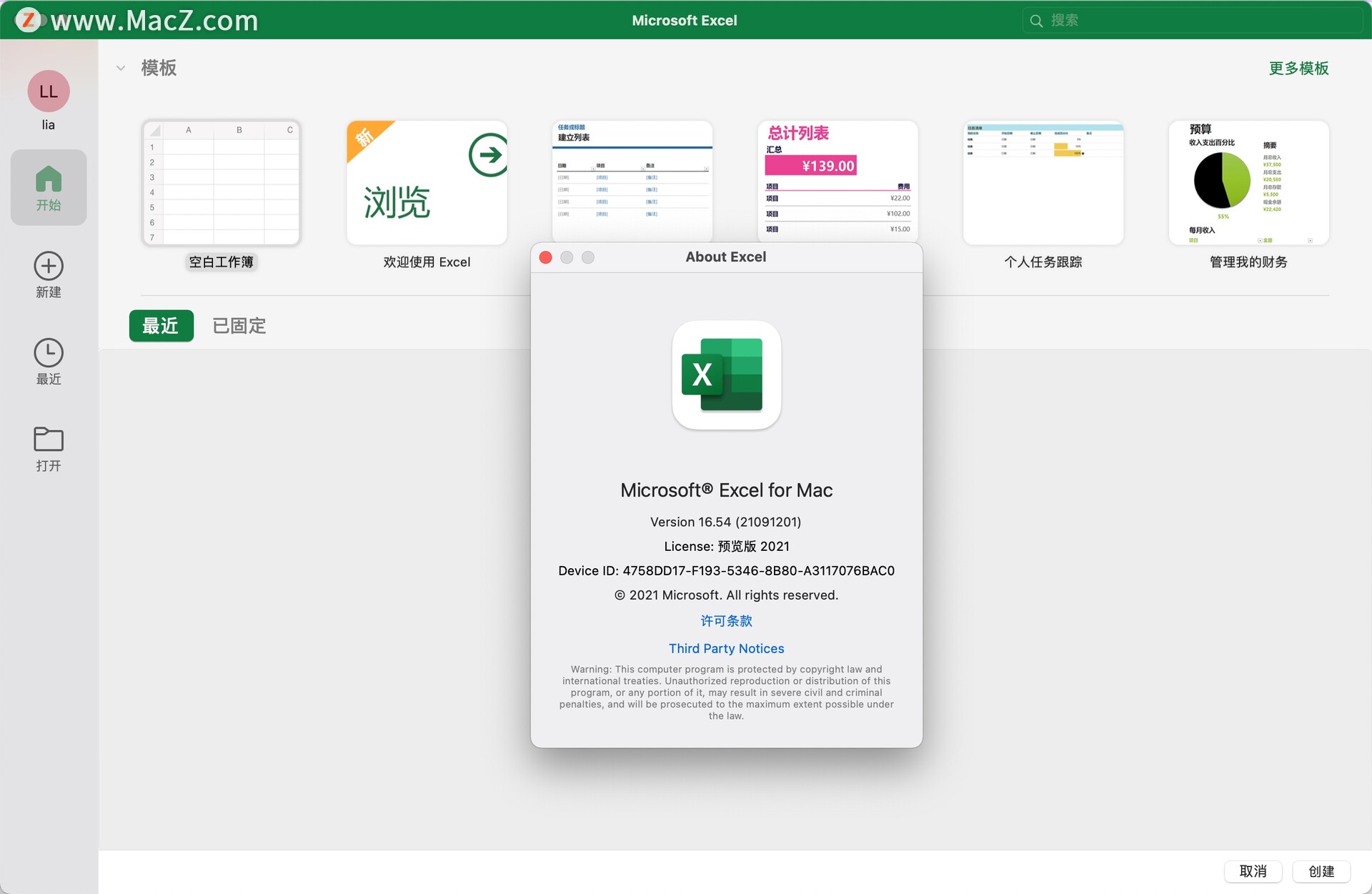The height and width of the screenshot is (894, 1372).
Task: Switch to the 已固定 pinned tab
Action: point(239,326)
